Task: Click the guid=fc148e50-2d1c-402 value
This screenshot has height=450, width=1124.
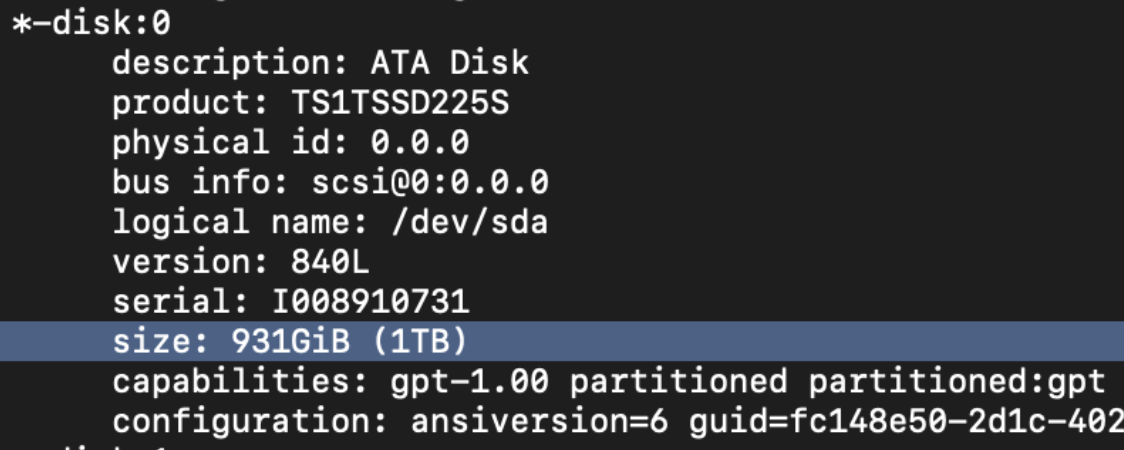Action: tap(905, 421)
